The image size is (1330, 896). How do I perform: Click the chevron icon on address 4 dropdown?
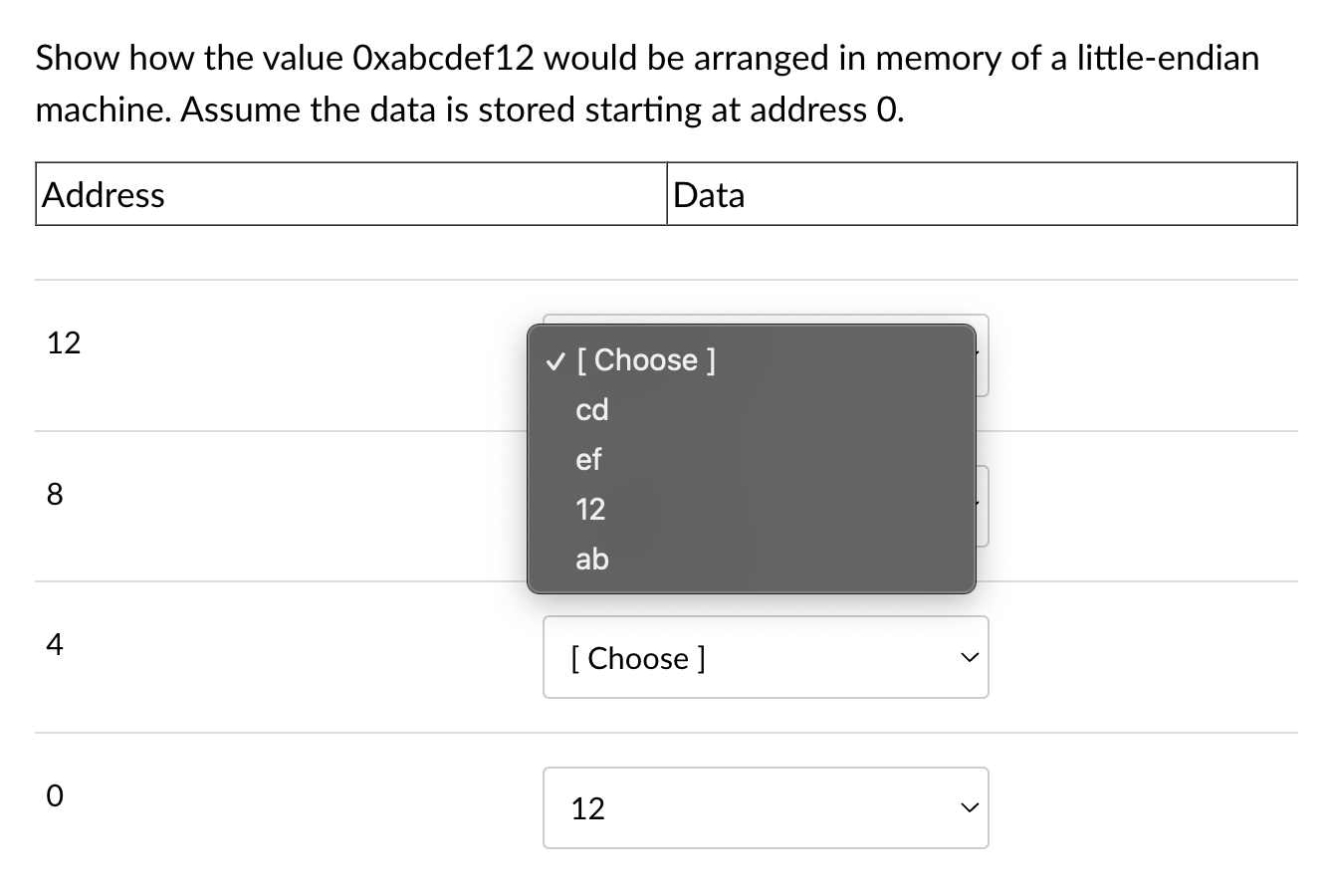pos(967,657)
